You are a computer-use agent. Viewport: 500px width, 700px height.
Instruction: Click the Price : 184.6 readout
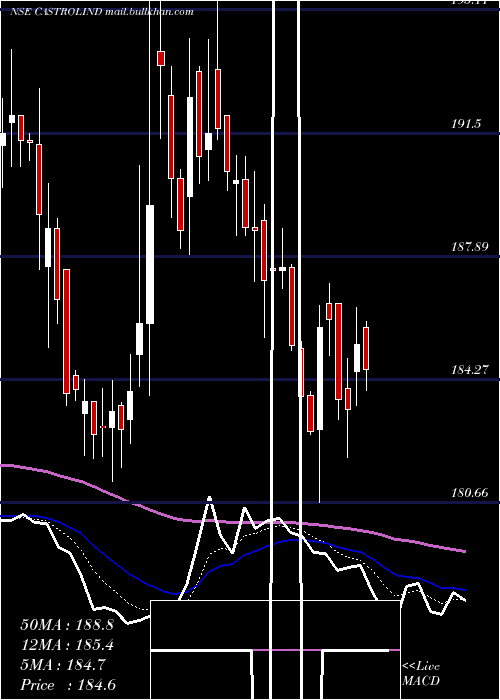click(68, 685)
